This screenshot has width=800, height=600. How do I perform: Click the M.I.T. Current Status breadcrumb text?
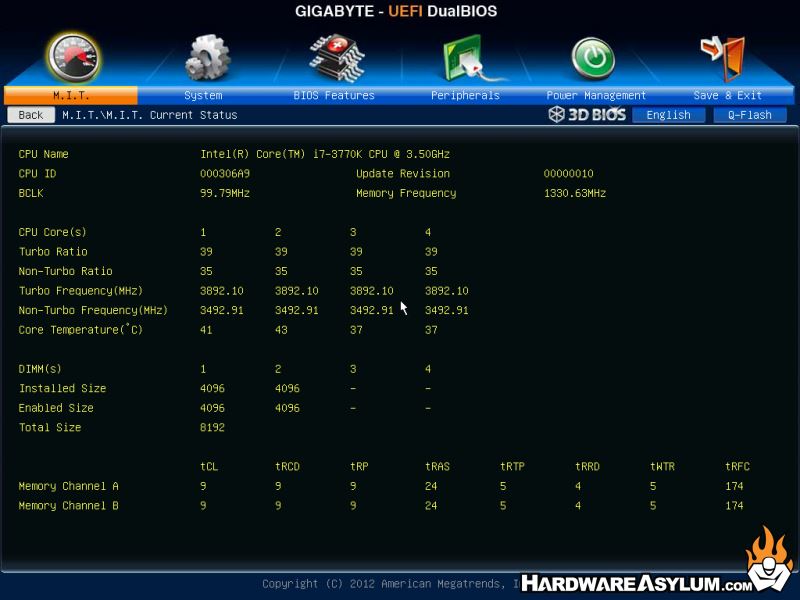[149, 115]
